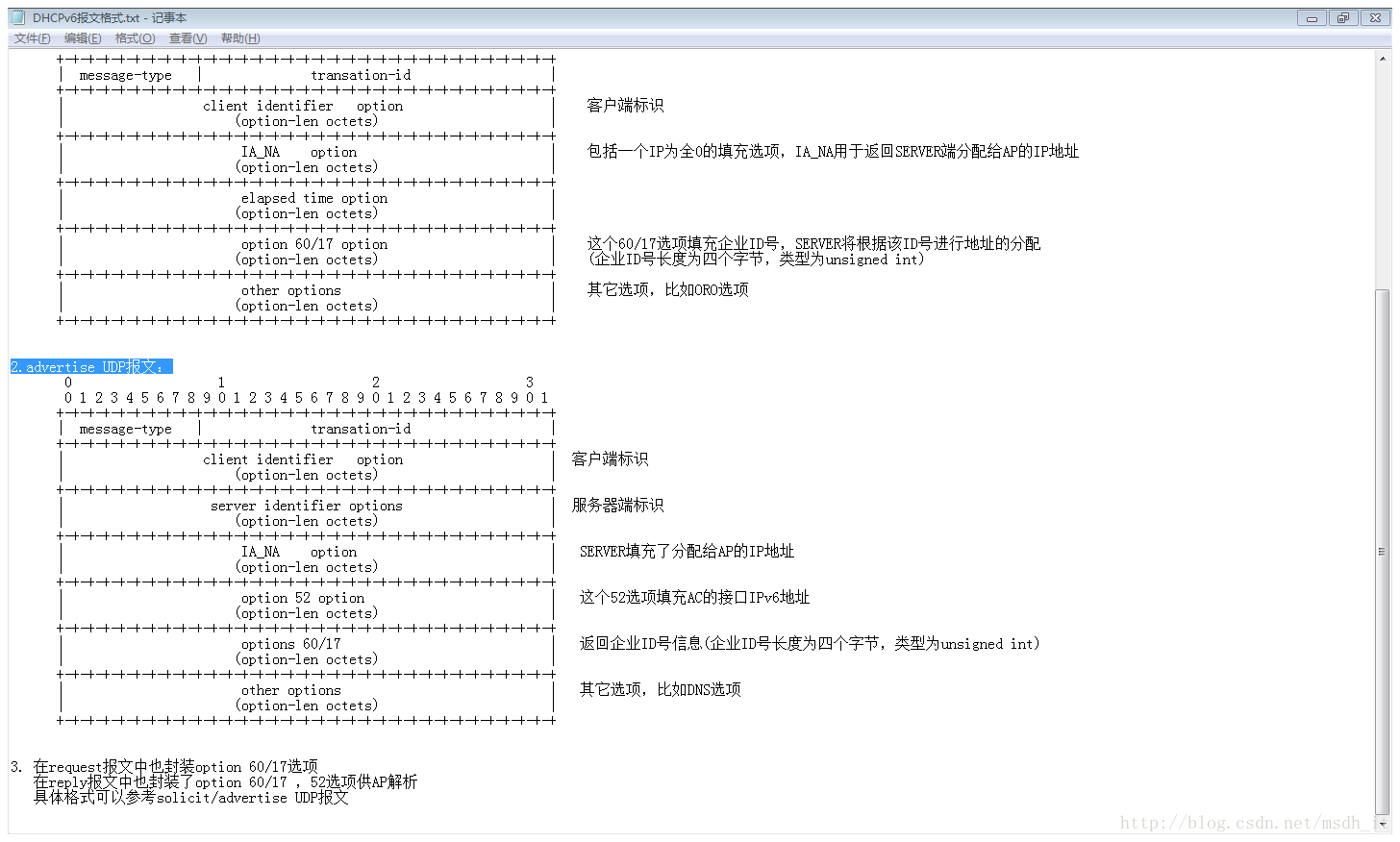Viewport: 1400px width, 842px height.
Task: Click 'SERVER填充了分配给AP的IP地址' line
Action: (687, 552)
